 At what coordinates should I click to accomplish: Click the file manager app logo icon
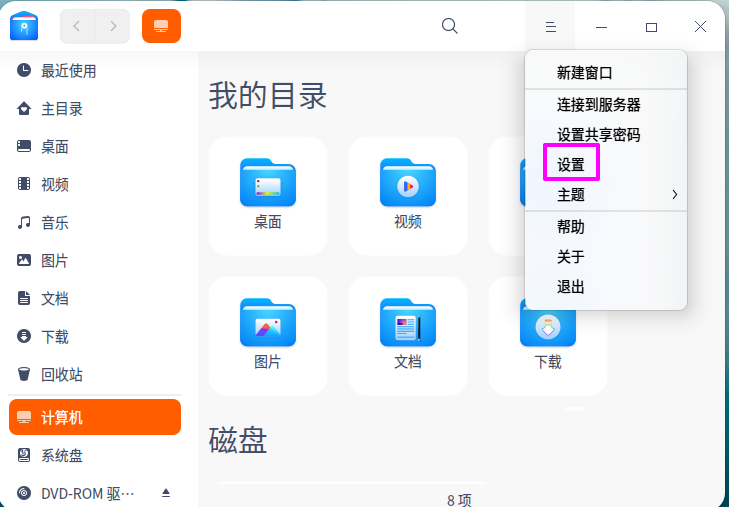(x=24, y=26)
